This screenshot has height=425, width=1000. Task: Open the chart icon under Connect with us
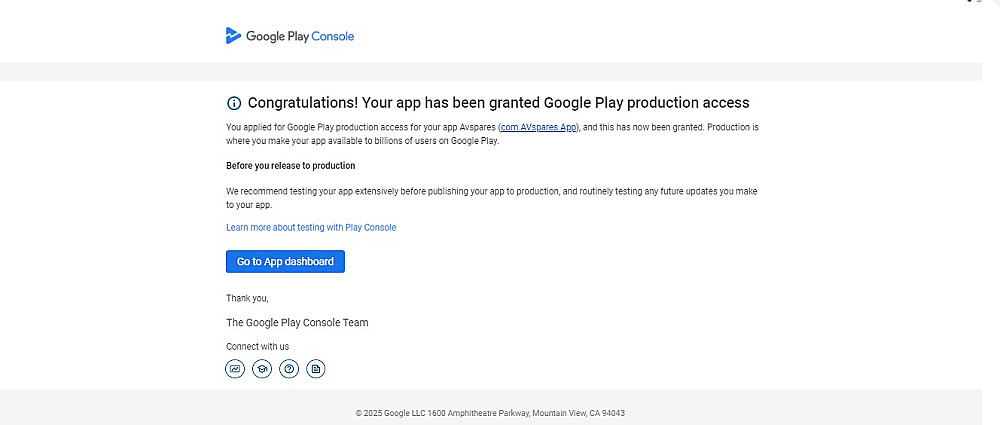point(235,369)
